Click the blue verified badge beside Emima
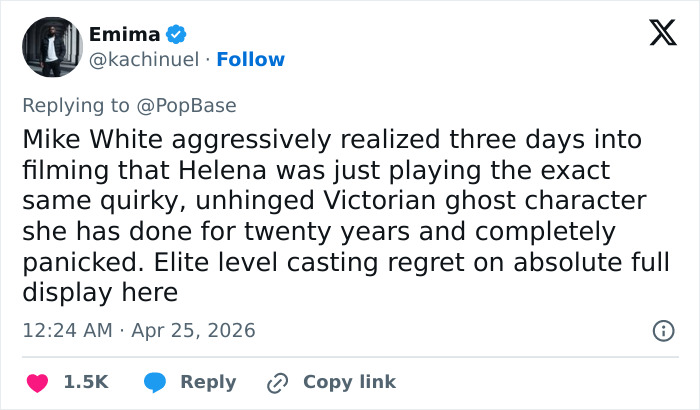700x410 pixels. pos(176,35)
